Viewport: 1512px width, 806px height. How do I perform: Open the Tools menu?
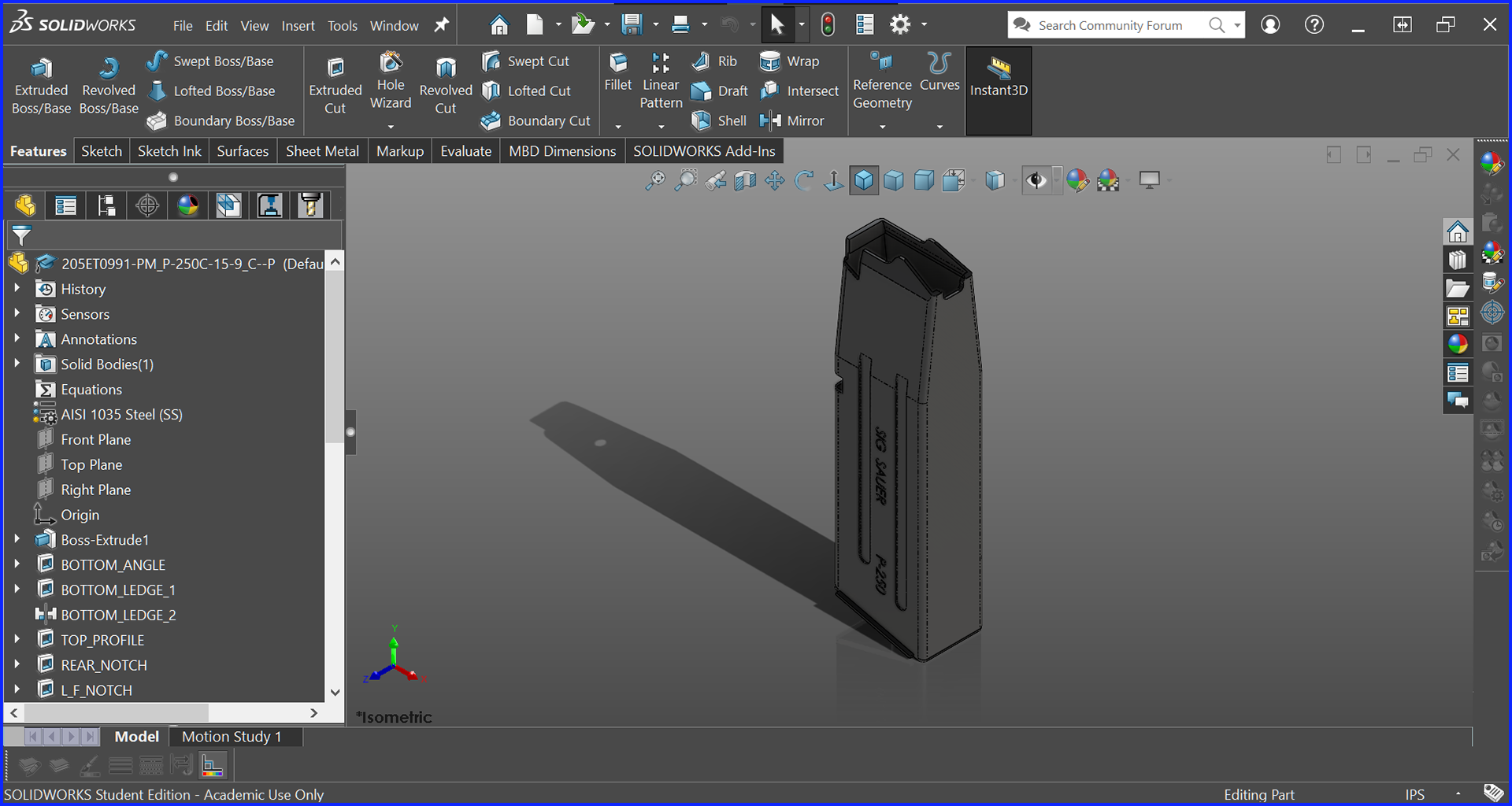343,25
